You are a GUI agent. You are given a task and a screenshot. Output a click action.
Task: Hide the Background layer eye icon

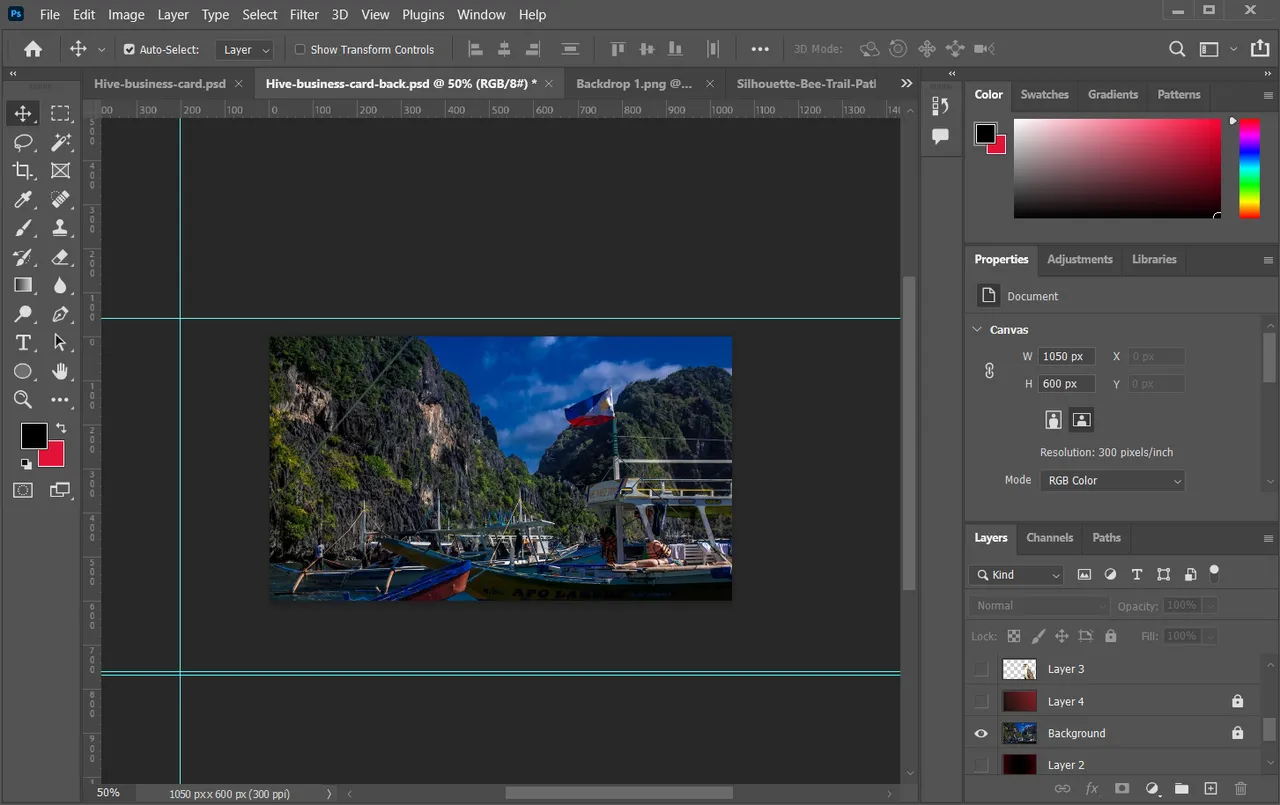[x=981, y=733]
